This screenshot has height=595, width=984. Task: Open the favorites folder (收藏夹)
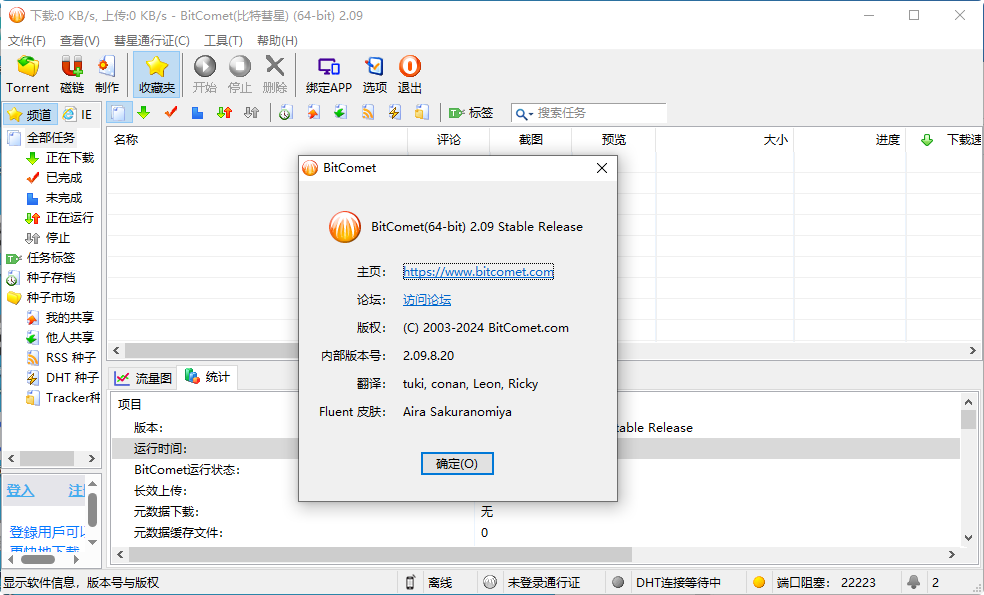pyautogui.click(x=156, y=73)
